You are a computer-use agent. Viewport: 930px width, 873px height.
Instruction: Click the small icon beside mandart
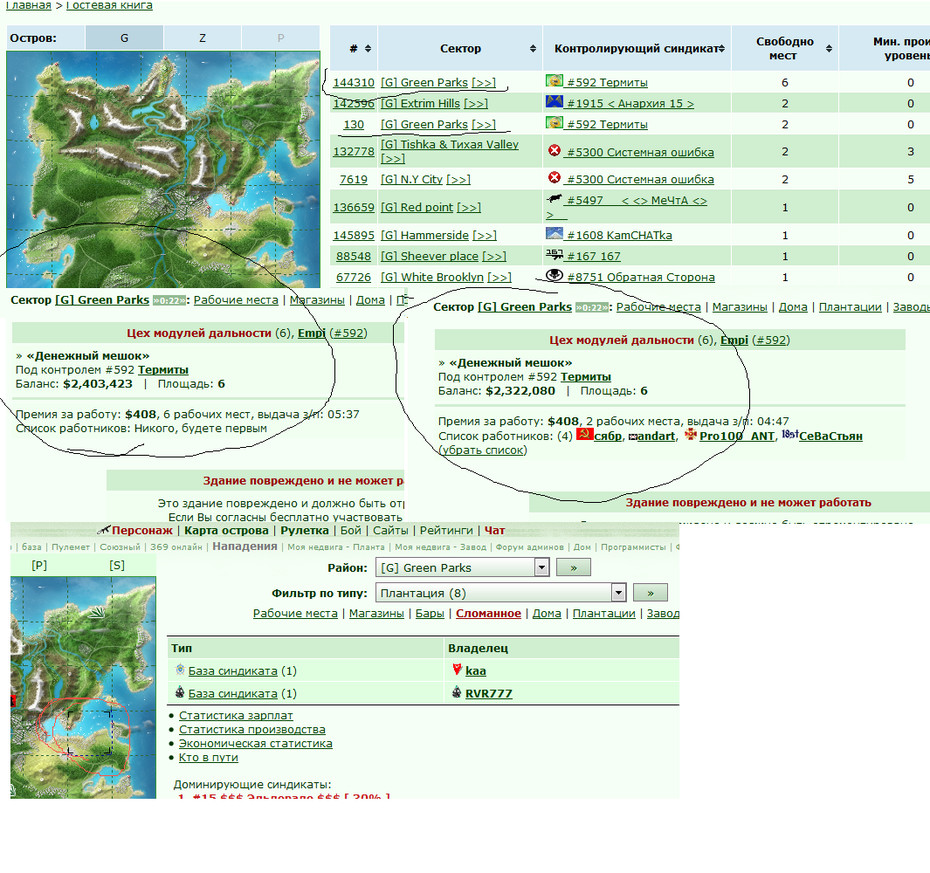[632, 437]
